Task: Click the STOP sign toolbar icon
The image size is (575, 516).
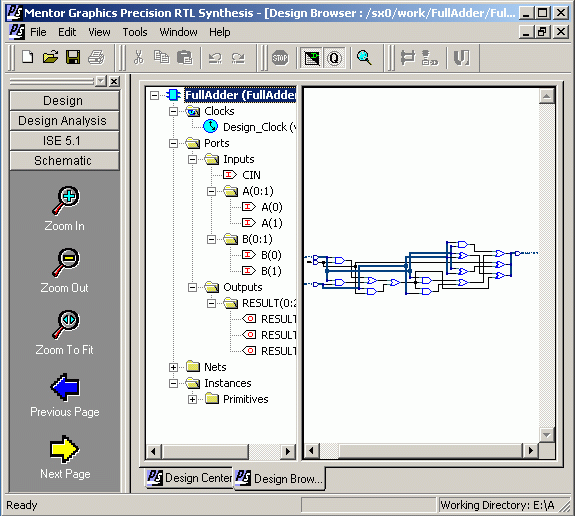Action: coord(280,58)
